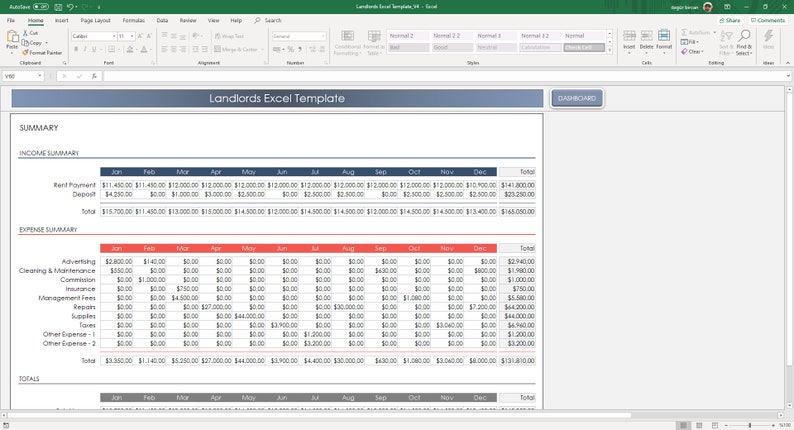Image resolution: width=794 pixels, height=430 pixels.
Task: Open the File menu
Action: (11, 20)
